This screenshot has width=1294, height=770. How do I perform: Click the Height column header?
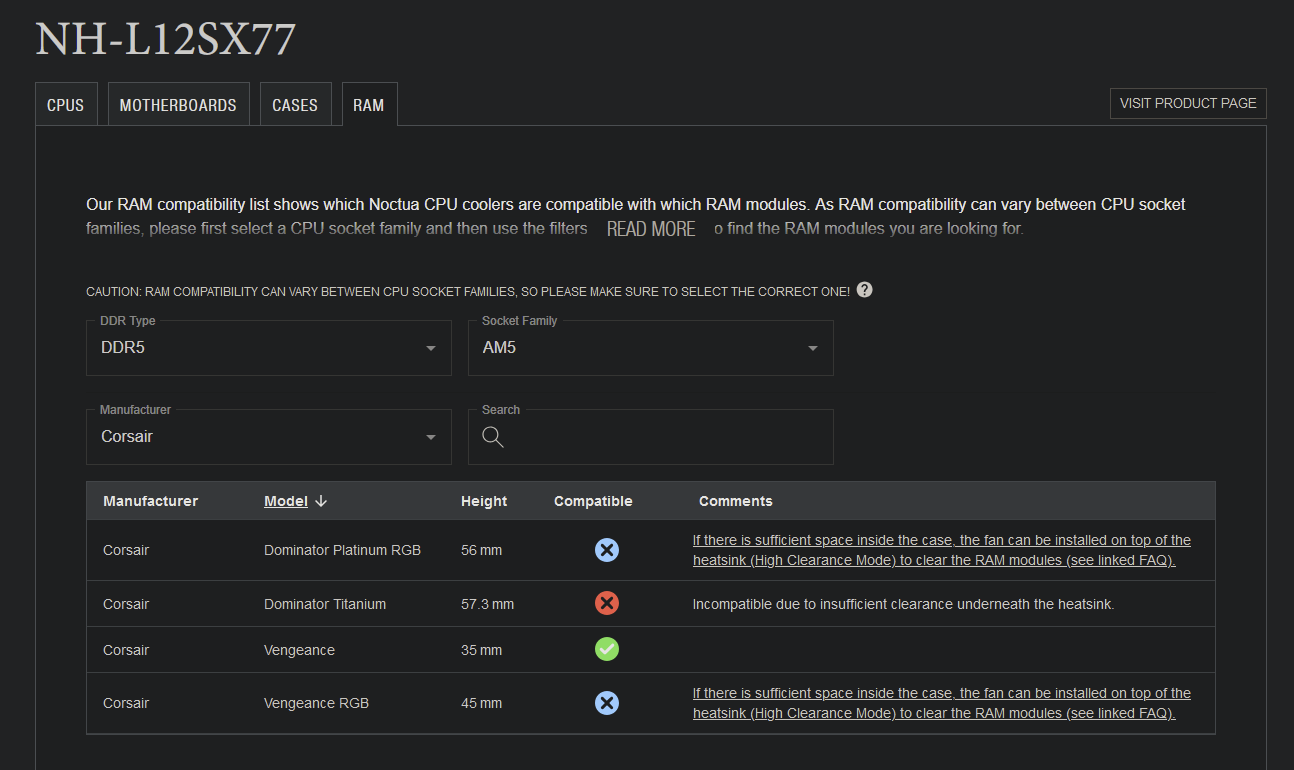pyautogui.click(x=484, y=501)
